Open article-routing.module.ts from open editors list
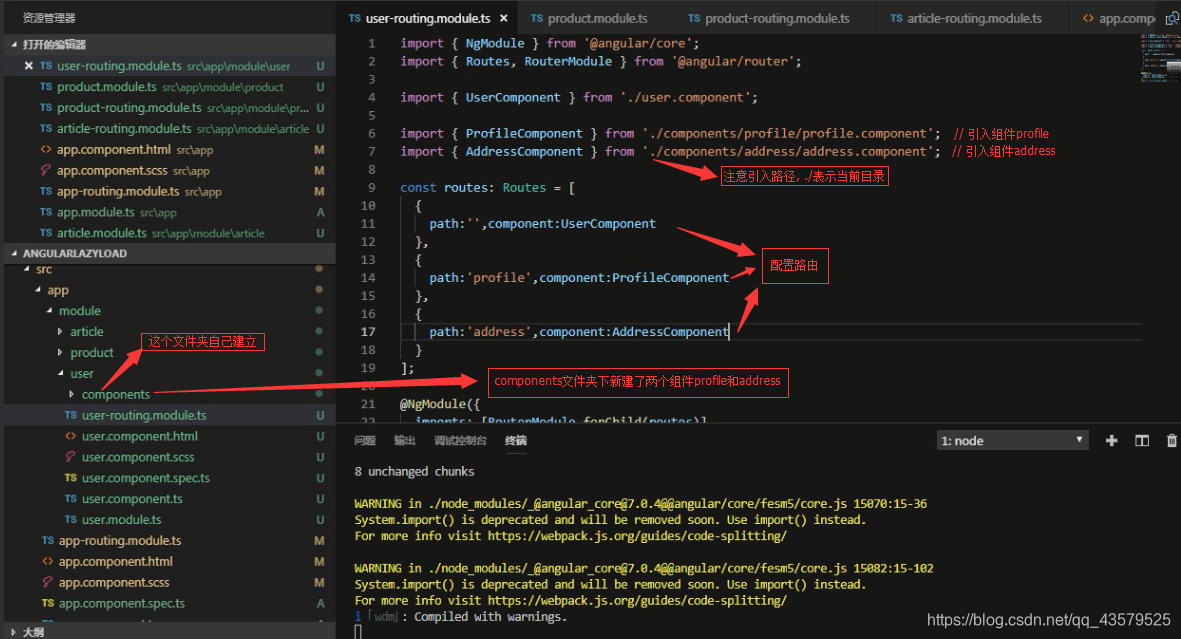1181x639 pixels. [x=169, y=129]
